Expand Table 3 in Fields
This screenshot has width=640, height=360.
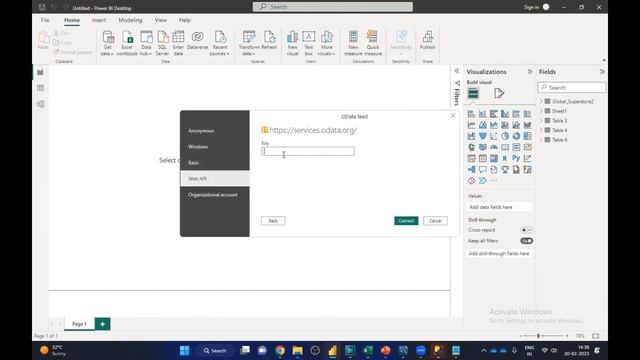click(x=541, y=120)
